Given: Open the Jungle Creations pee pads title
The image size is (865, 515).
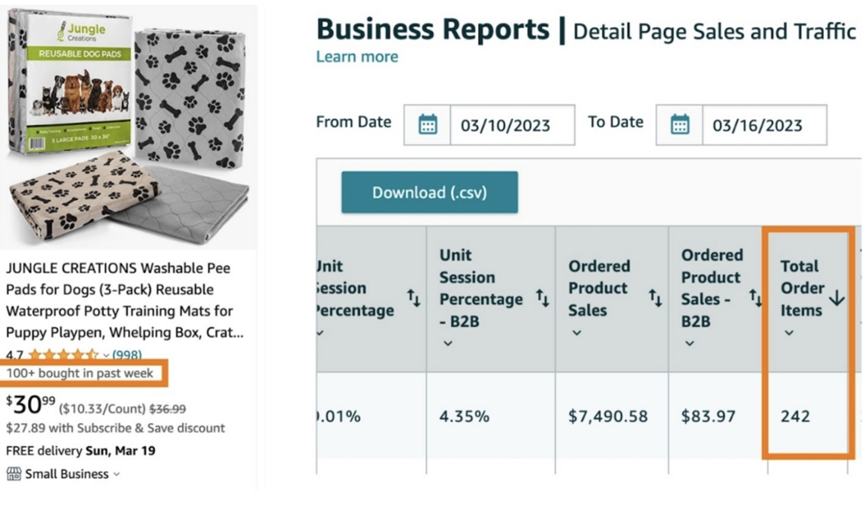Looking at the screenshot, I should 125,300.
